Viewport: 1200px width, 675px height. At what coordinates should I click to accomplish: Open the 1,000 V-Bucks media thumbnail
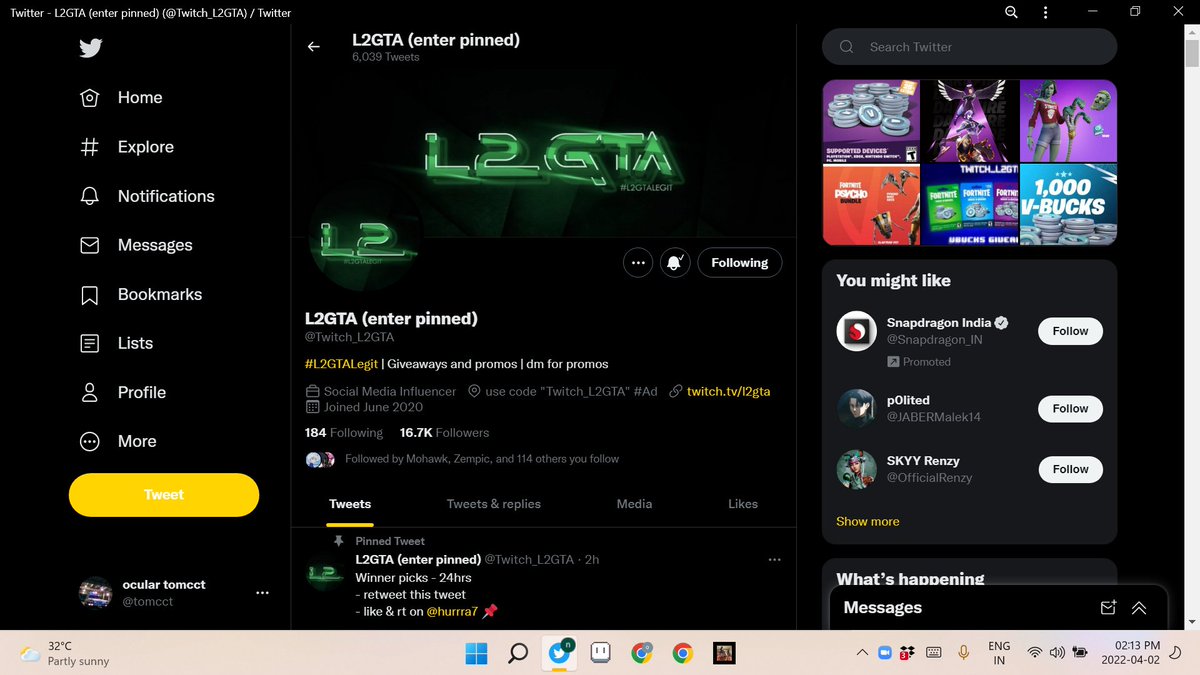[x=1069, y=205]
